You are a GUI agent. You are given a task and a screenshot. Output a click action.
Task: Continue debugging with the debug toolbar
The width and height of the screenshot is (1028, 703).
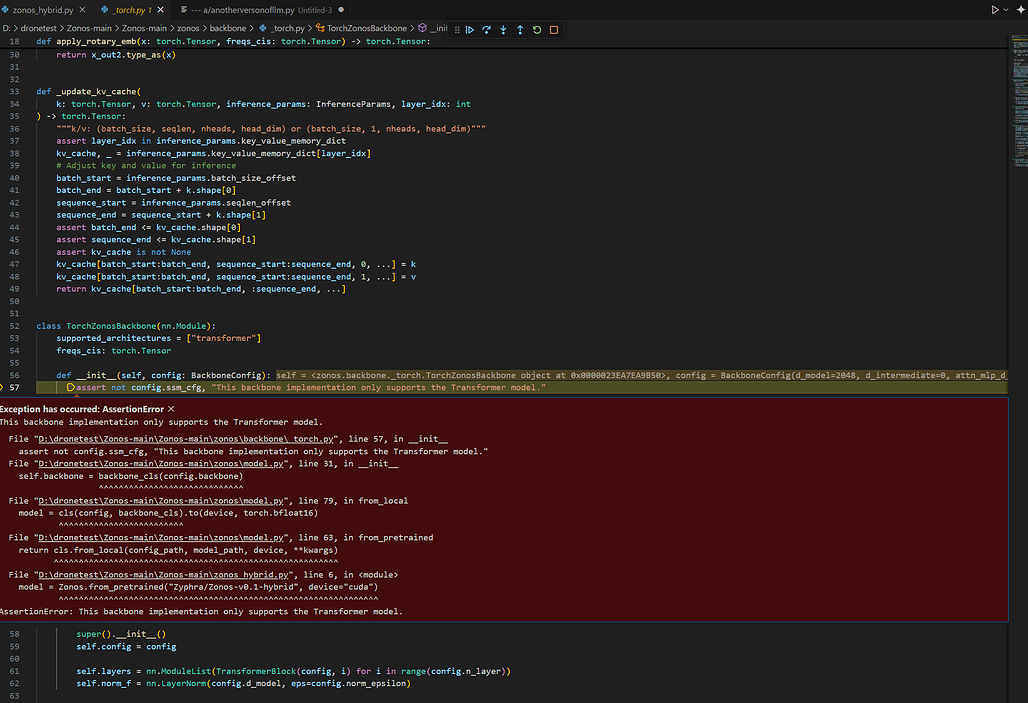[x=470, y=30]
